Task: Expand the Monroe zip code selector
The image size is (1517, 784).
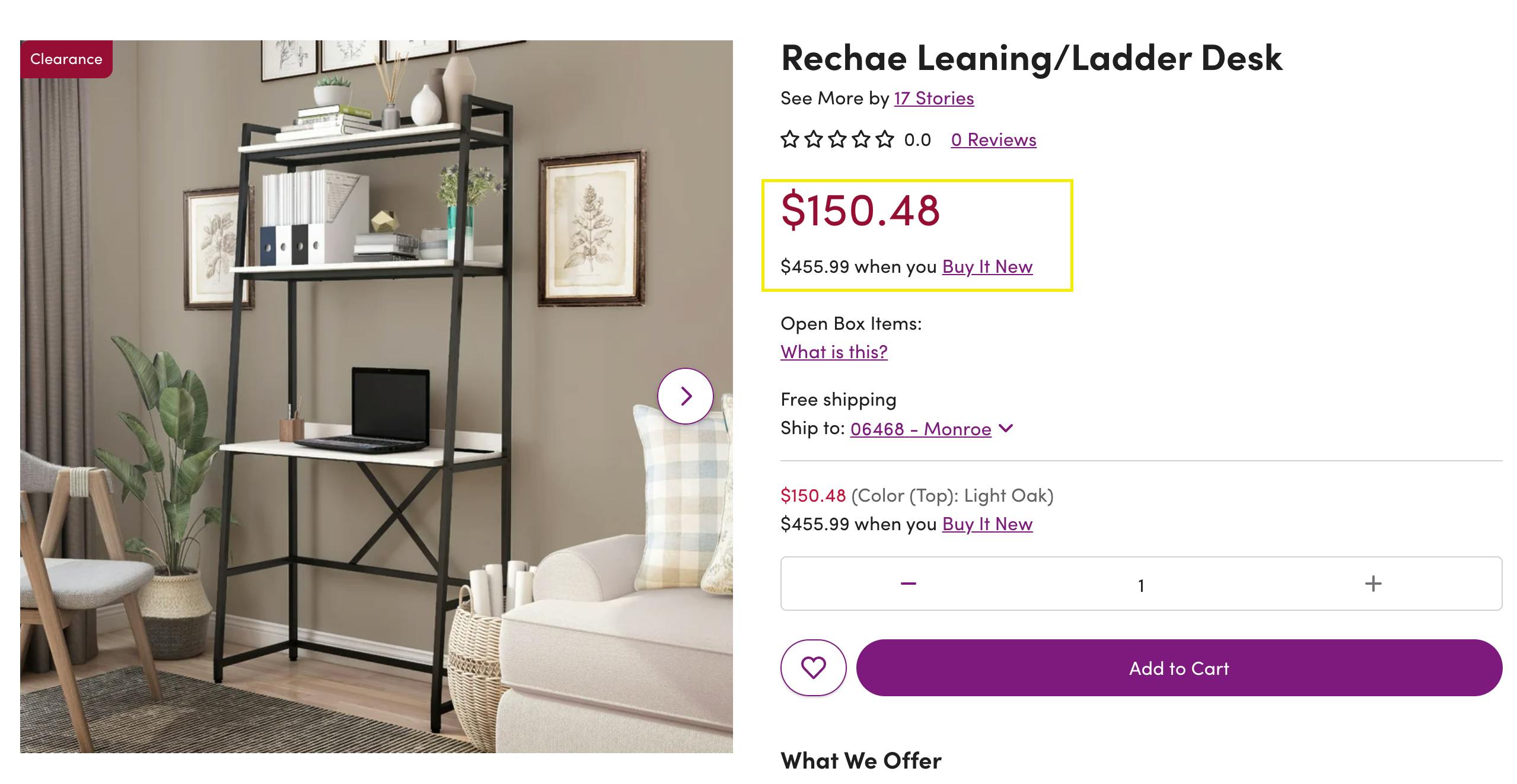Action: (x=920, y=429)
